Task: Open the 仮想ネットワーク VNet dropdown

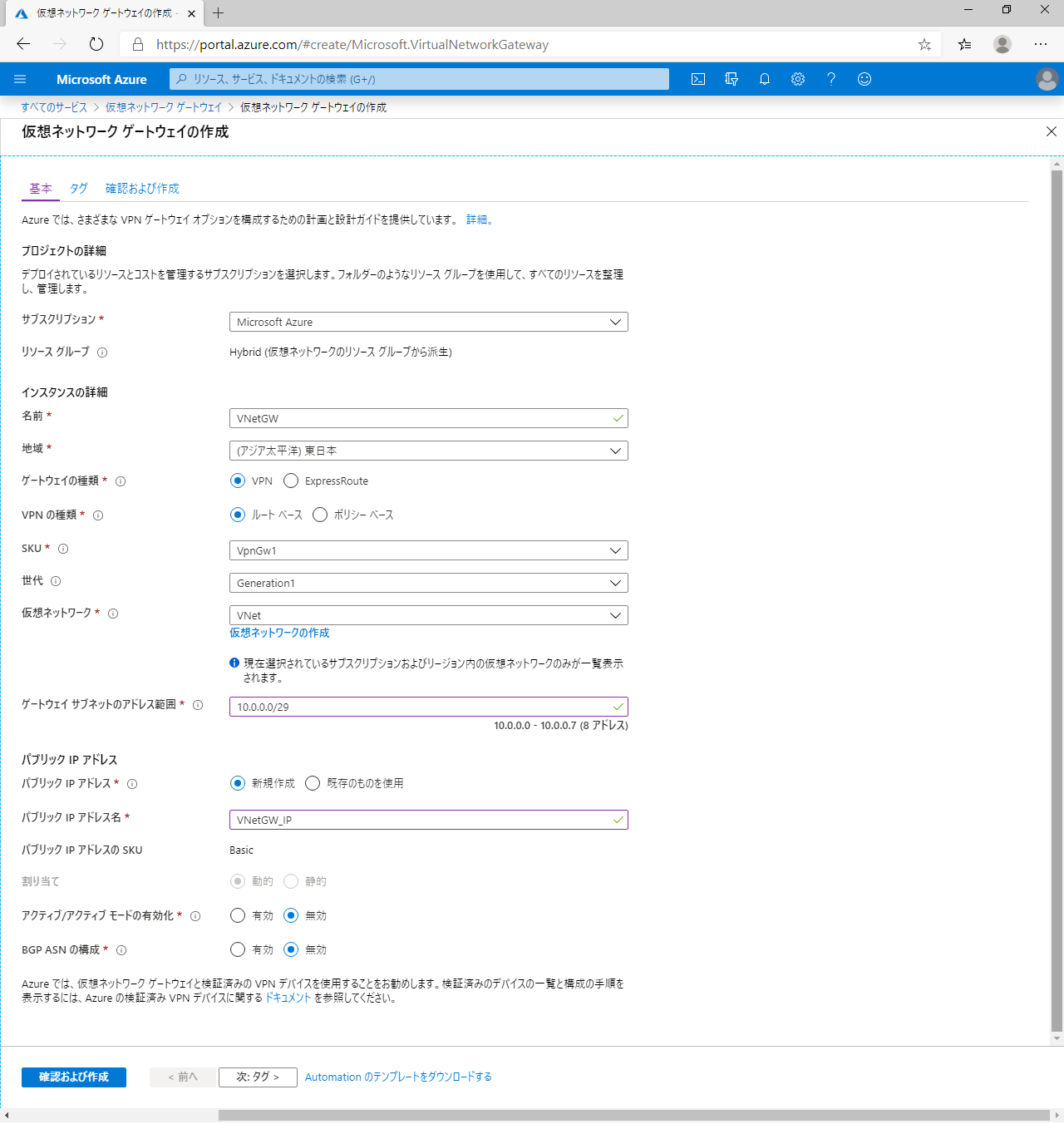Action: pos(428,615)
